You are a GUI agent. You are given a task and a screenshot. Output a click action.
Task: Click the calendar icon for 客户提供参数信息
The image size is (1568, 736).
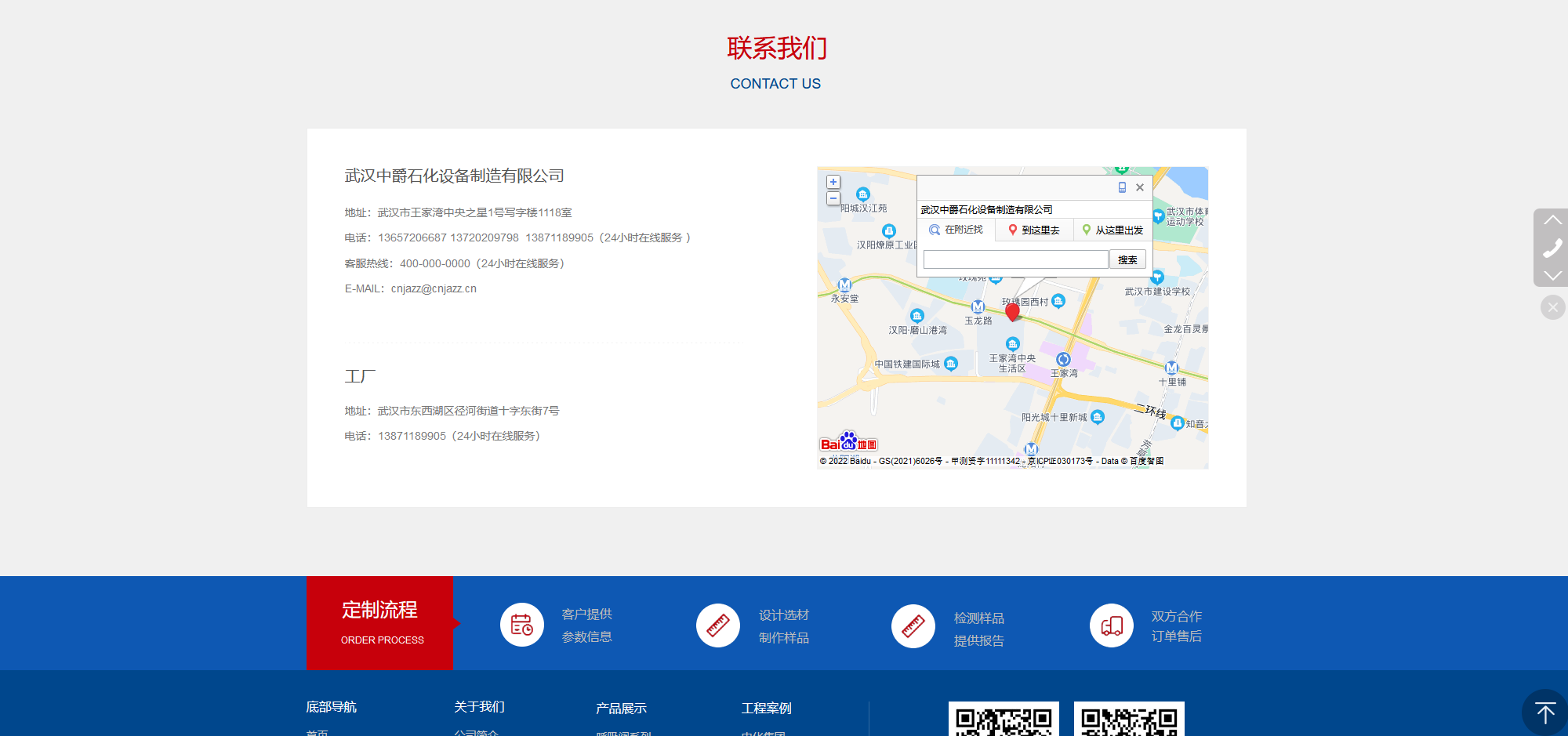[522, 625]
